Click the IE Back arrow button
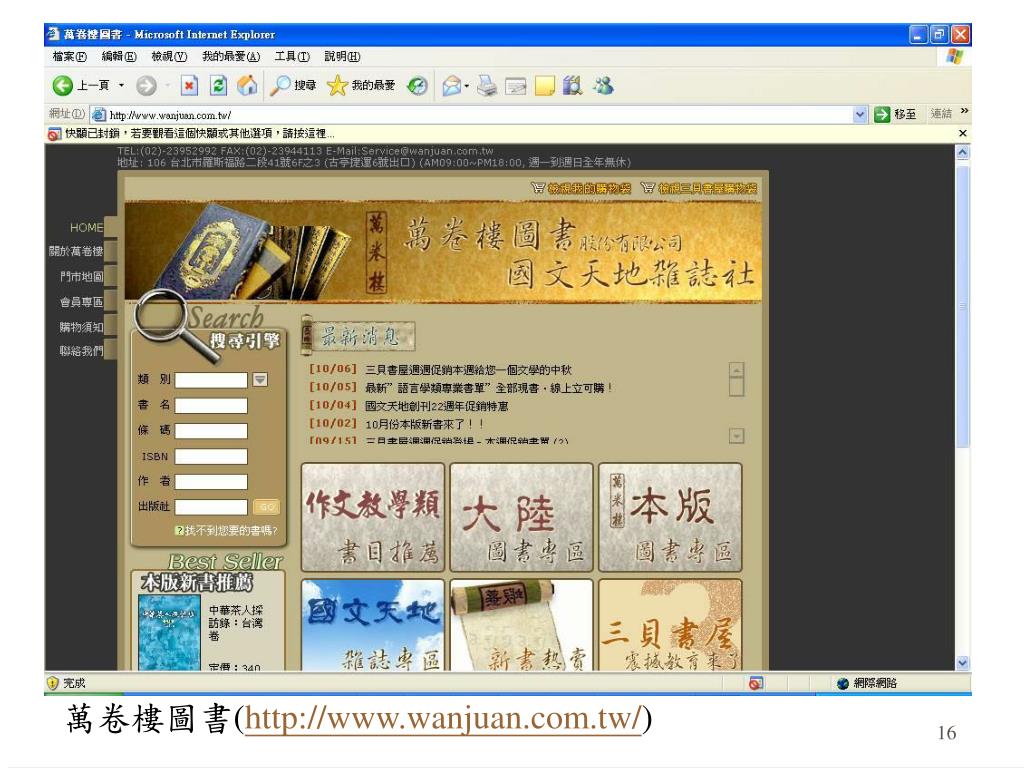The width and height of the screenshot is (1024, 768). [x=63, y=86]
